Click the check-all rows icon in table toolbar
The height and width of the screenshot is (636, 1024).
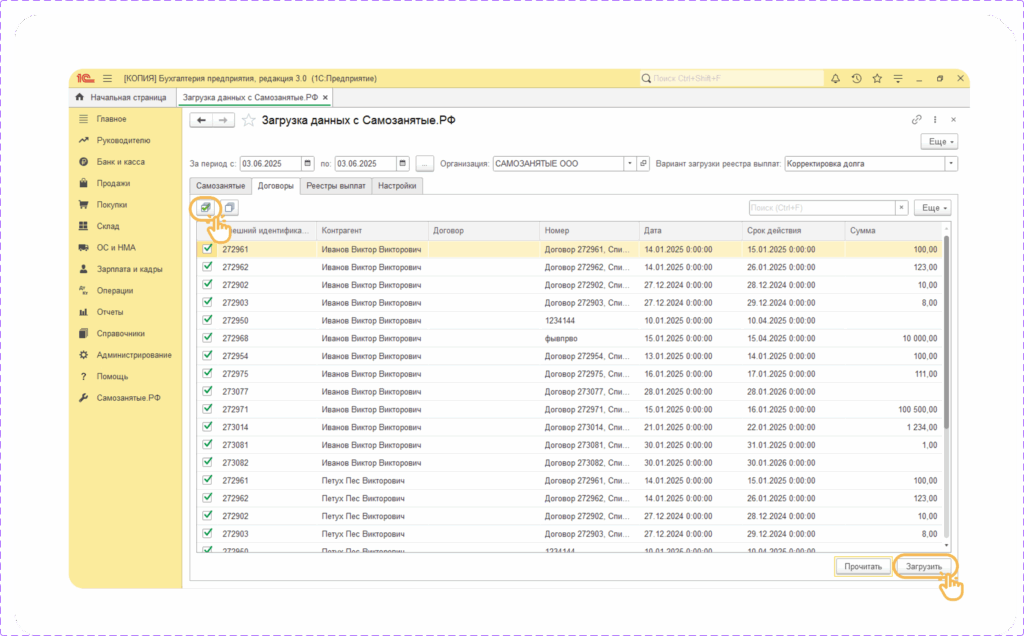coord(205,208)
